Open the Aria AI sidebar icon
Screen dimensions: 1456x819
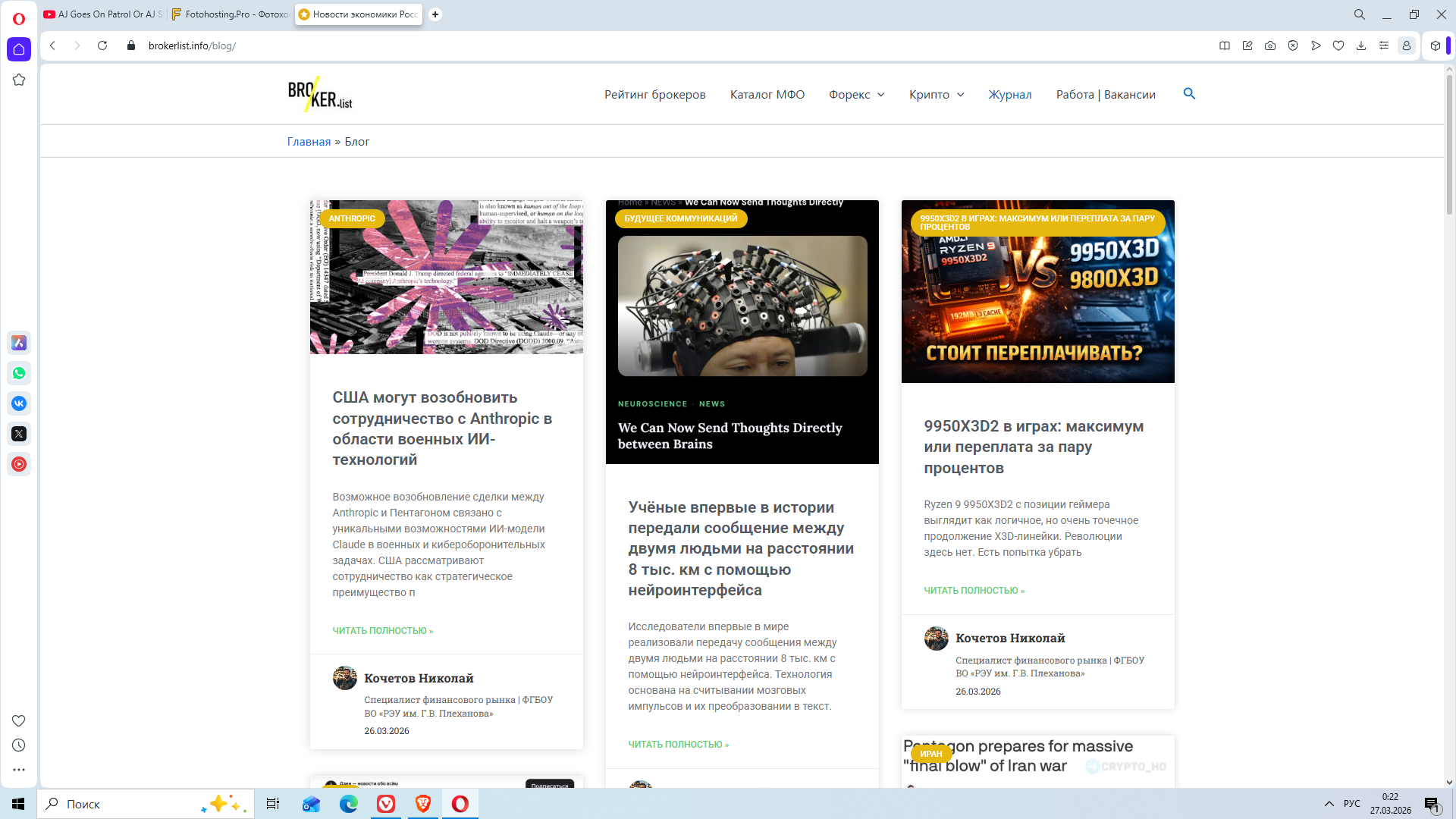pyautogui.click(x=19, y=343)
